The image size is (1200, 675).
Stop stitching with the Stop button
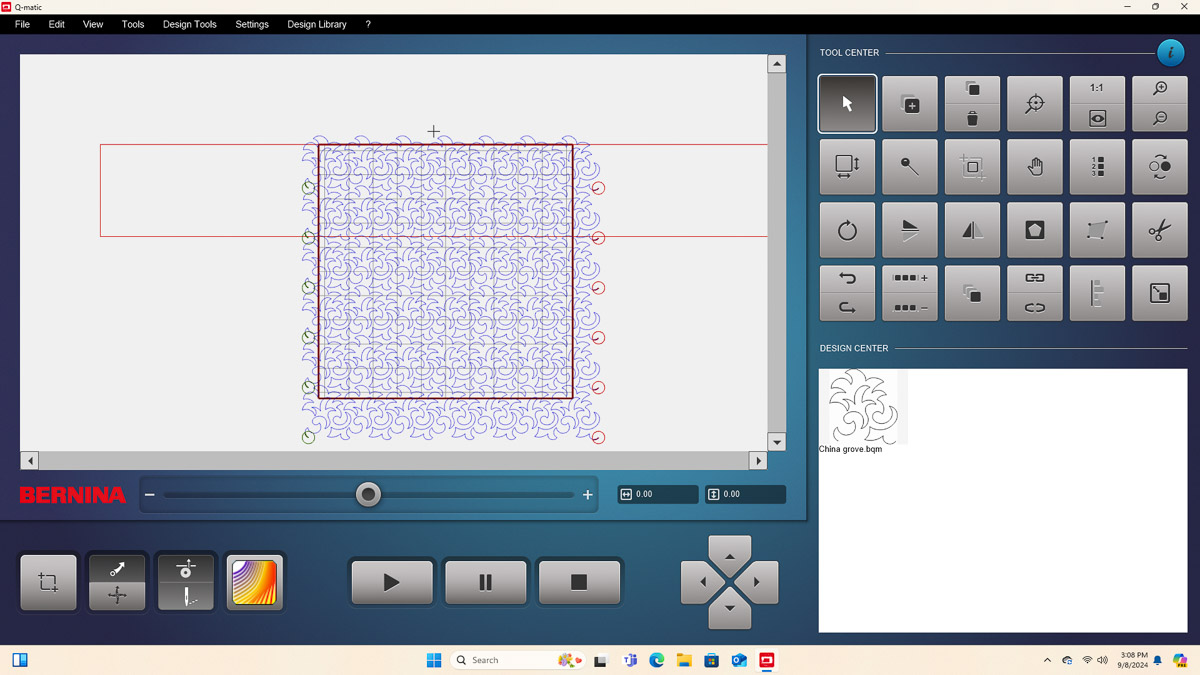(579, 582)
